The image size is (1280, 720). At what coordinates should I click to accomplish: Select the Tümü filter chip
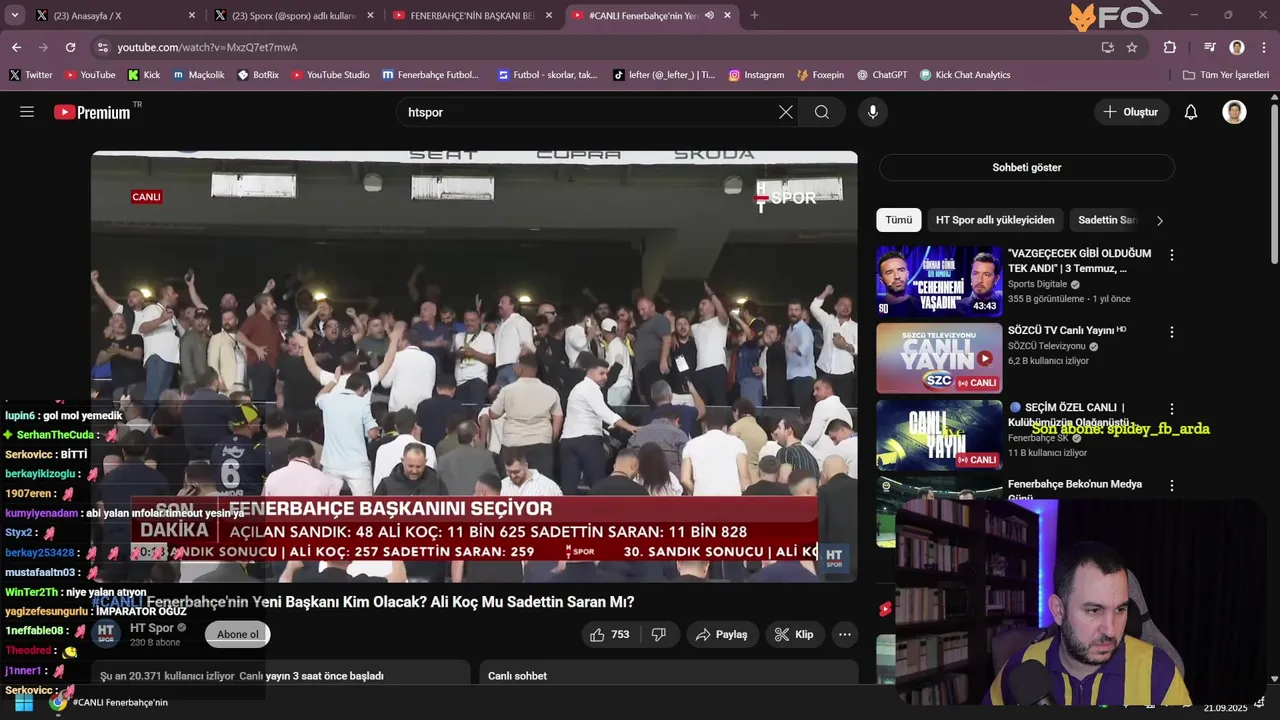898,220
